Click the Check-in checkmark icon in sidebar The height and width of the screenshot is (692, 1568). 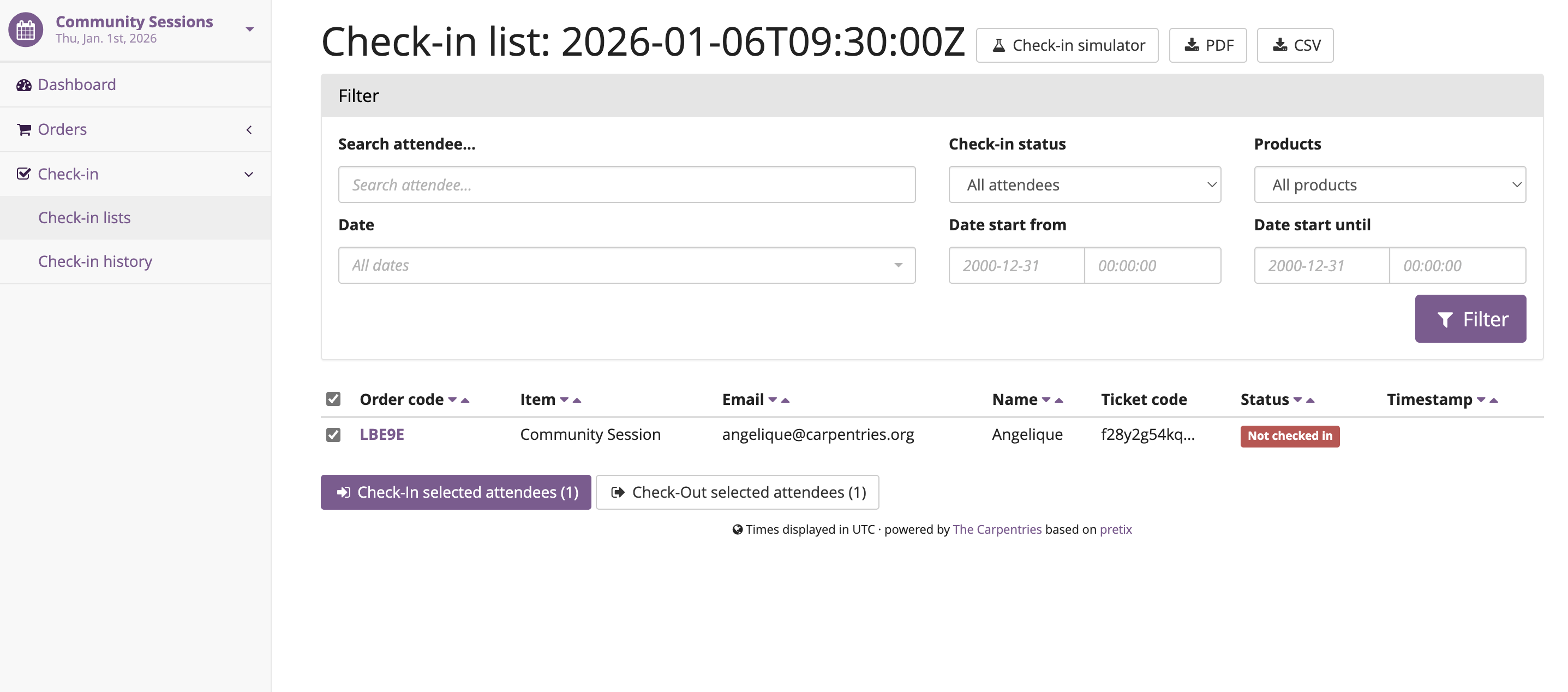pyautogui.click(x=23, y=174)
